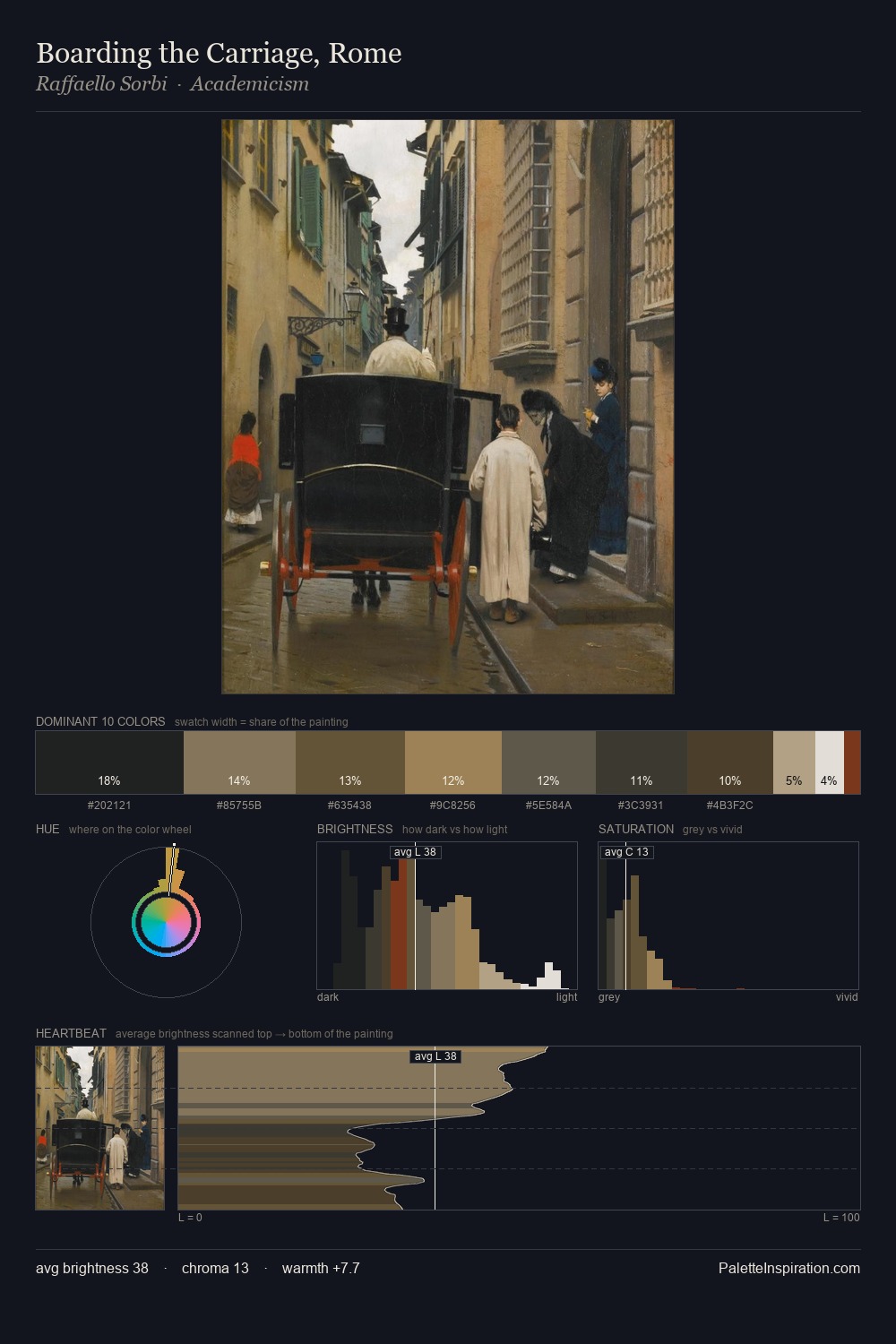This screenshot has width=896, height=1344.
Task: Select the #202121 dark swatch at 18%
Action: [109, 762]
